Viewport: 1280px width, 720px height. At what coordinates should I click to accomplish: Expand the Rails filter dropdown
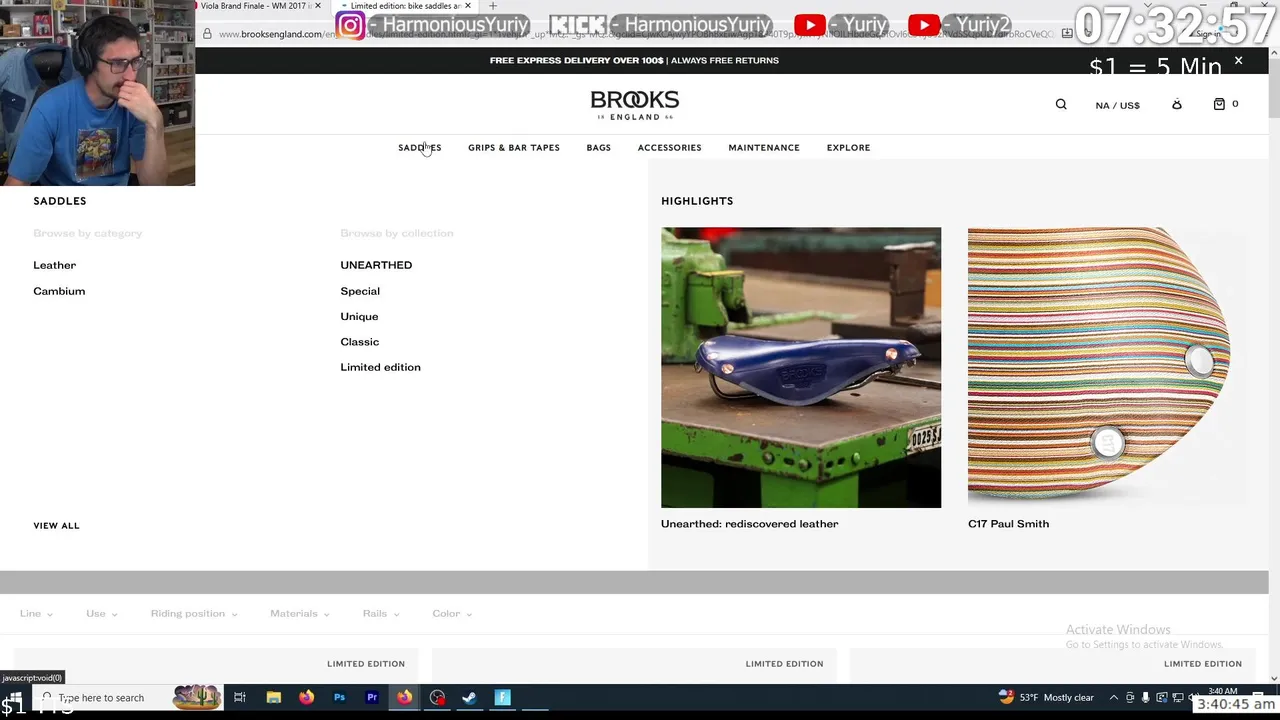click(381, 613)
